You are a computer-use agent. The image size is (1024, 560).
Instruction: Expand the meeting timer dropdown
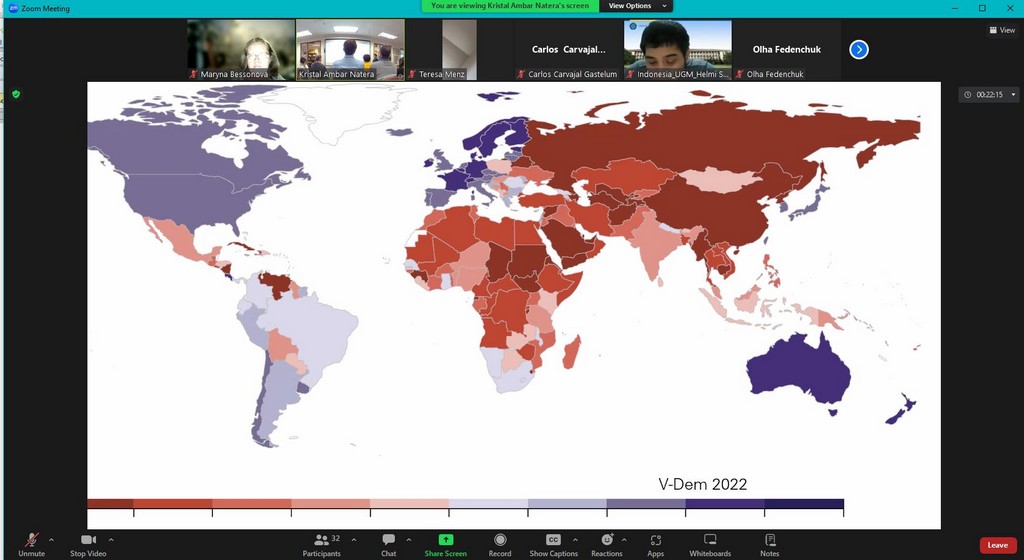click(1013, 95)
